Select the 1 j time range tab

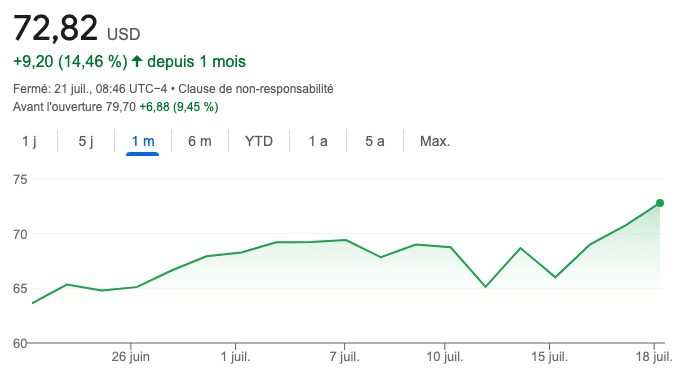click(x=29, y=141)
